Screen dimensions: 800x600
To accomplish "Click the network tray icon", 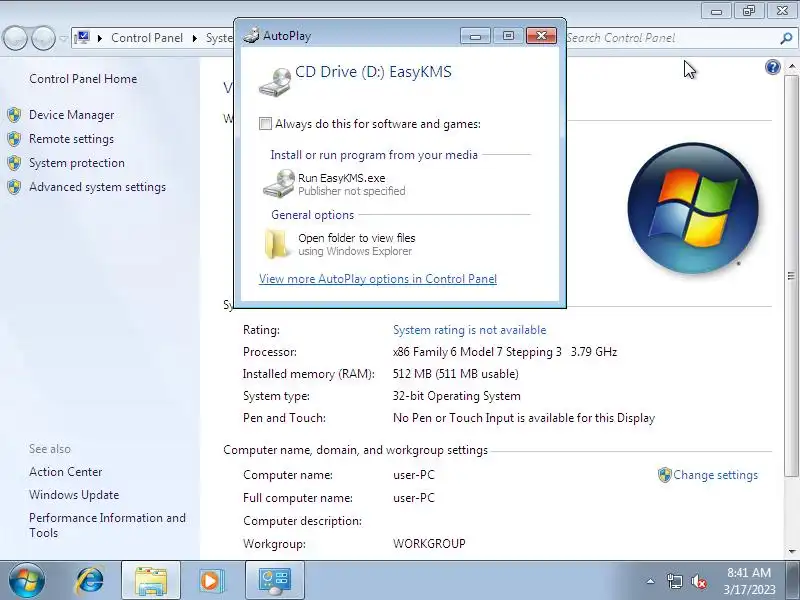I will 674,581.
